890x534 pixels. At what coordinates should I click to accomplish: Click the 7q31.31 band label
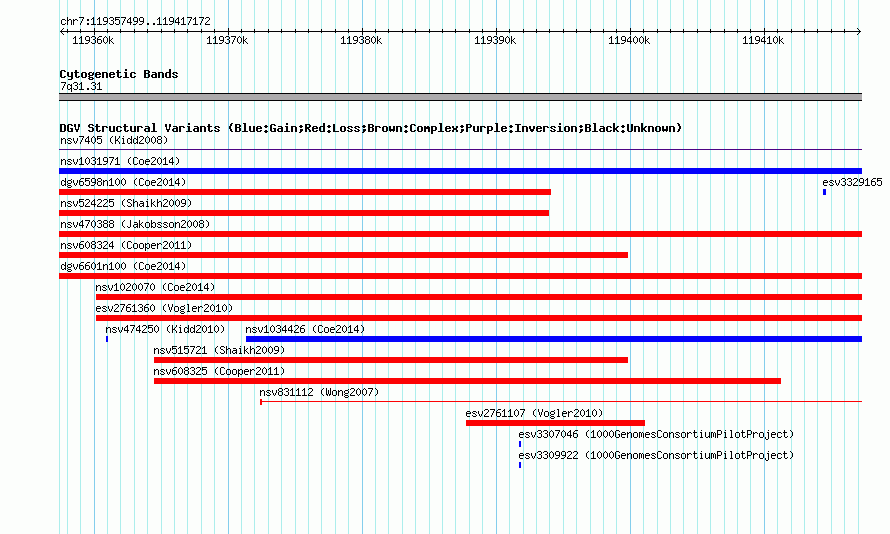(x=81, y=86)
